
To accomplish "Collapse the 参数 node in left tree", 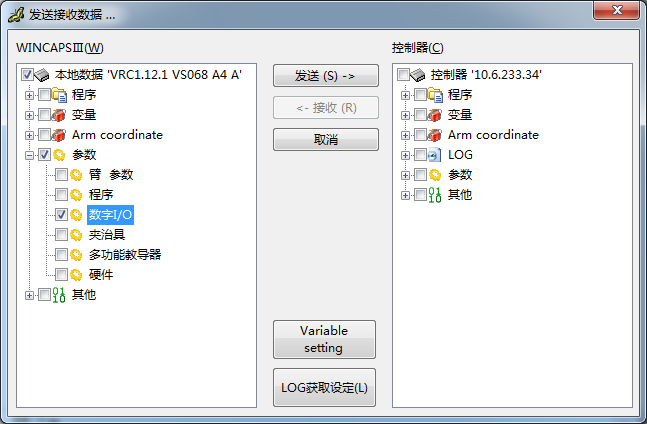I will [x=29, y=155].
